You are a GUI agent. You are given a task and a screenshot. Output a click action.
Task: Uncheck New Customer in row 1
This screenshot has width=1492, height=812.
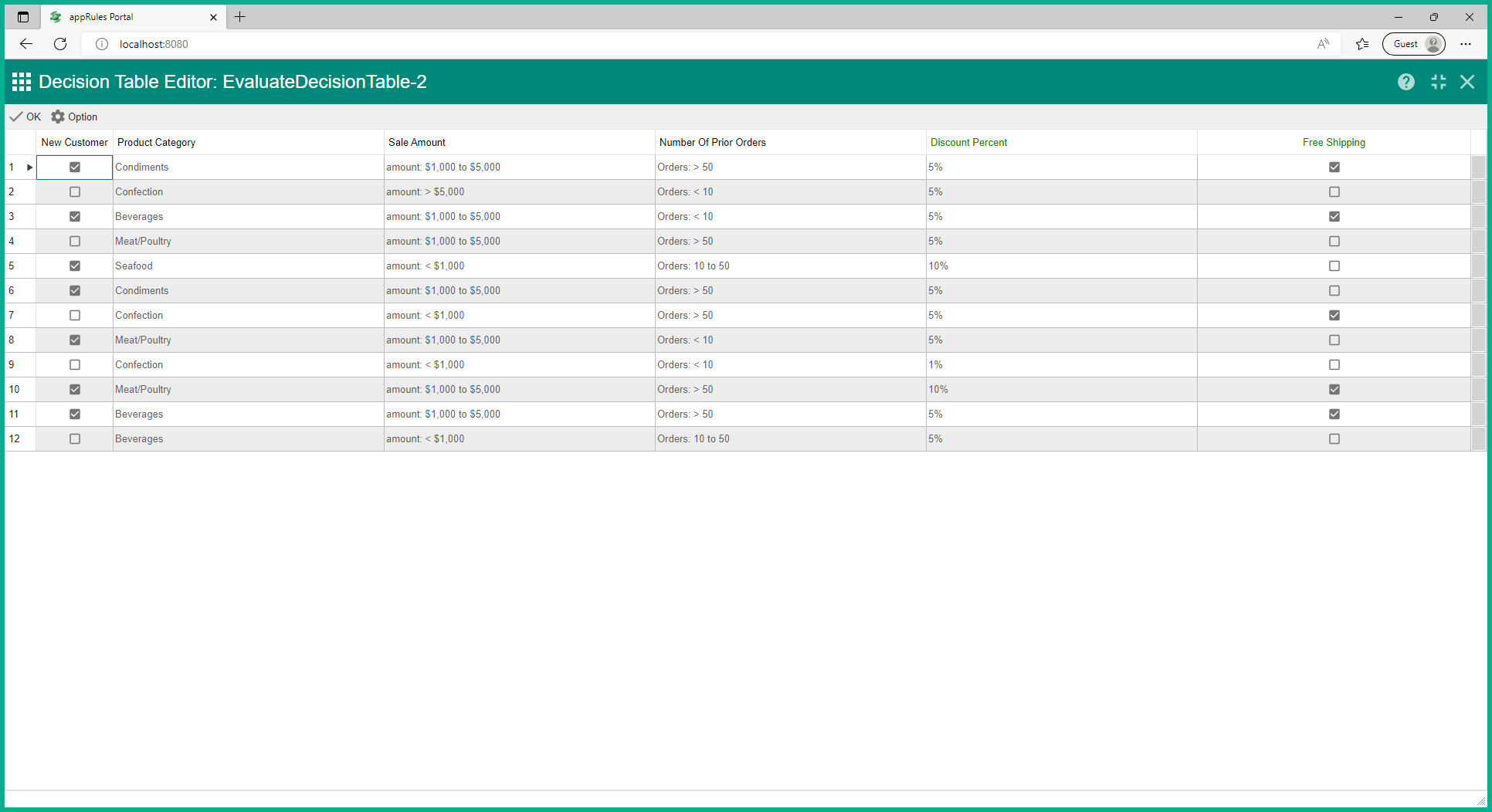75,167
